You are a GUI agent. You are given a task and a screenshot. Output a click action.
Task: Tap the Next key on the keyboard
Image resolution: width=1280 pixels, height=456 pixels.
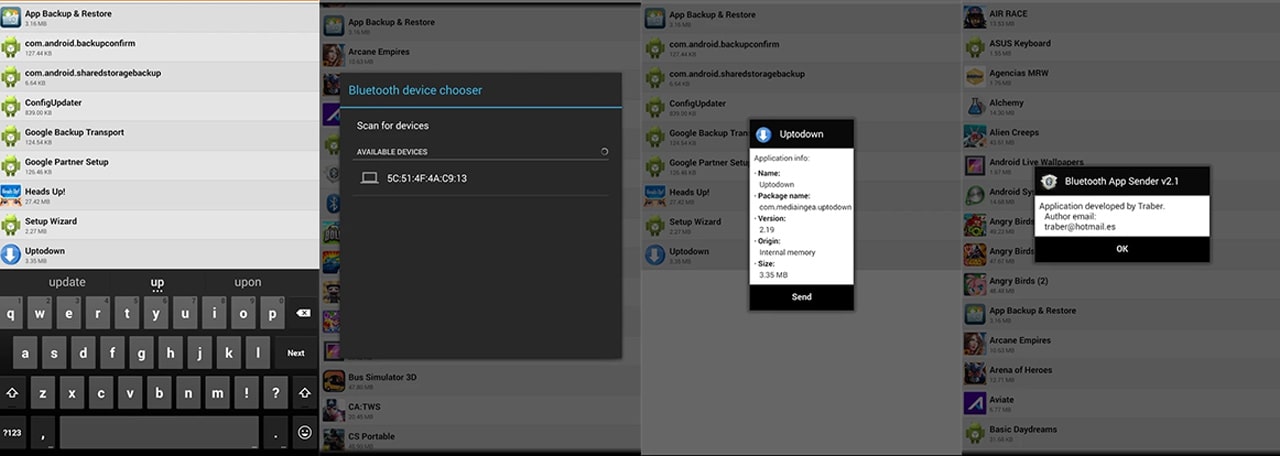[296, 353]
